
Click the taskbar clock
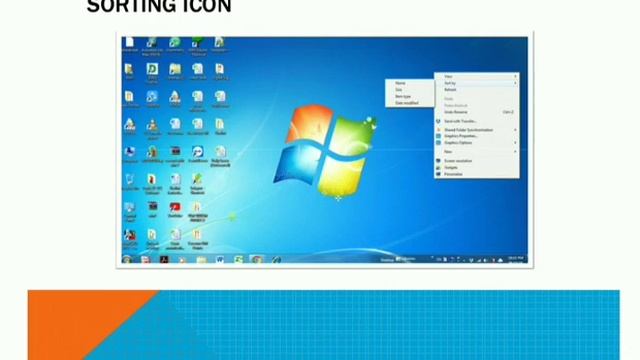click(516, 259)
